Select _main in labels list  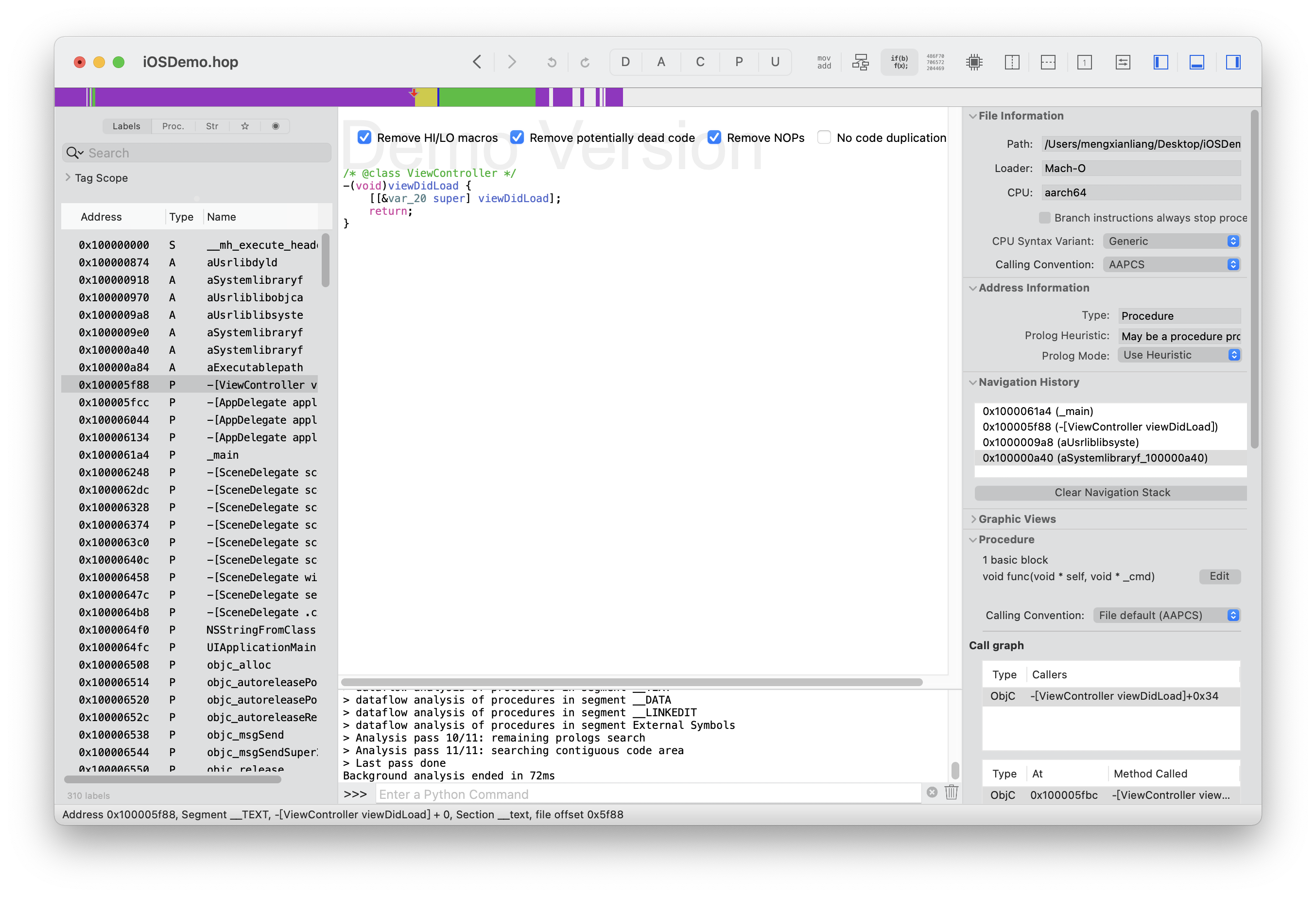coord(189,455)
